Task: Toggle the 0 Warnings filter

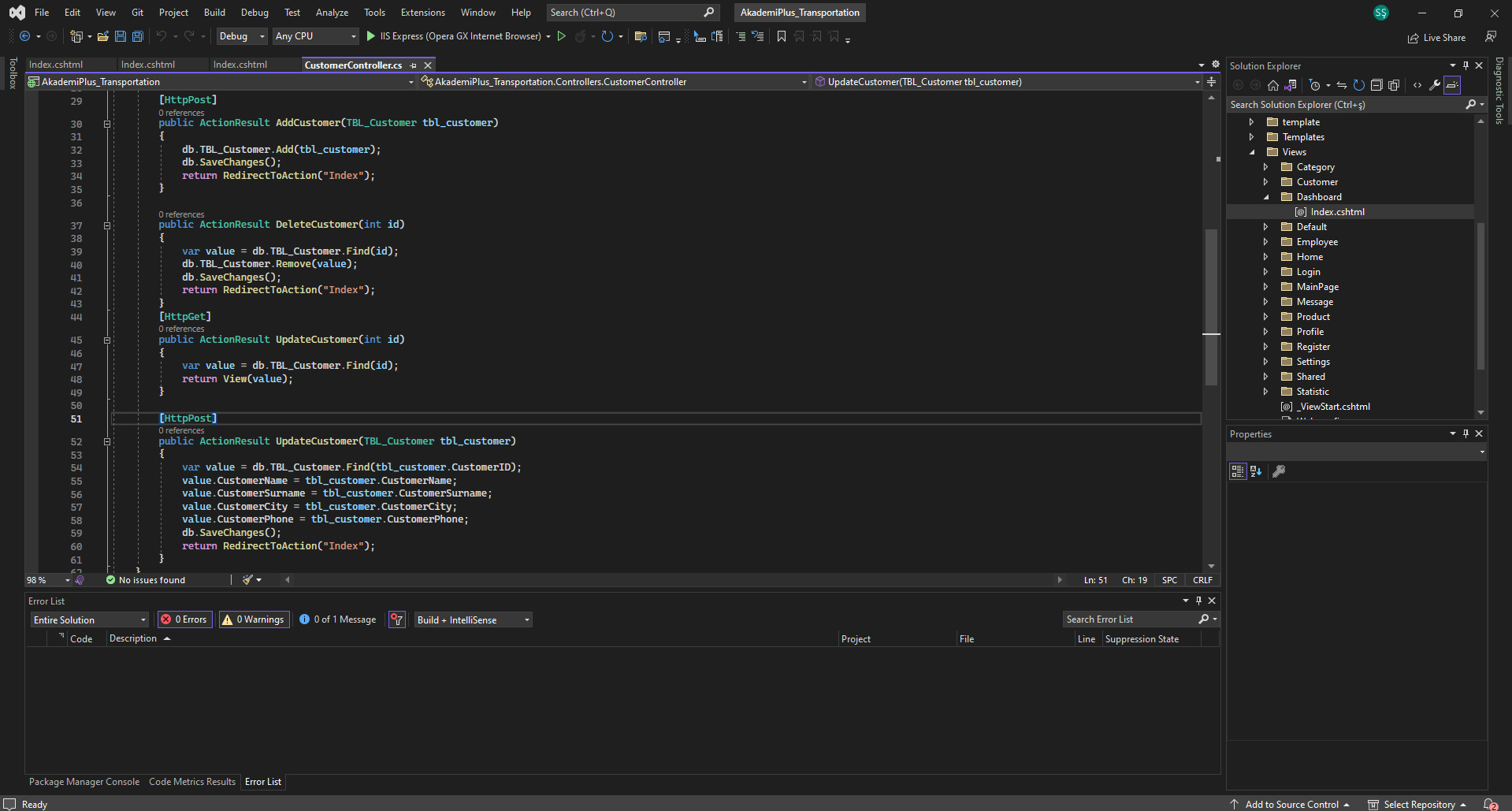Action: pyautogui.click(x=253, y=619)
